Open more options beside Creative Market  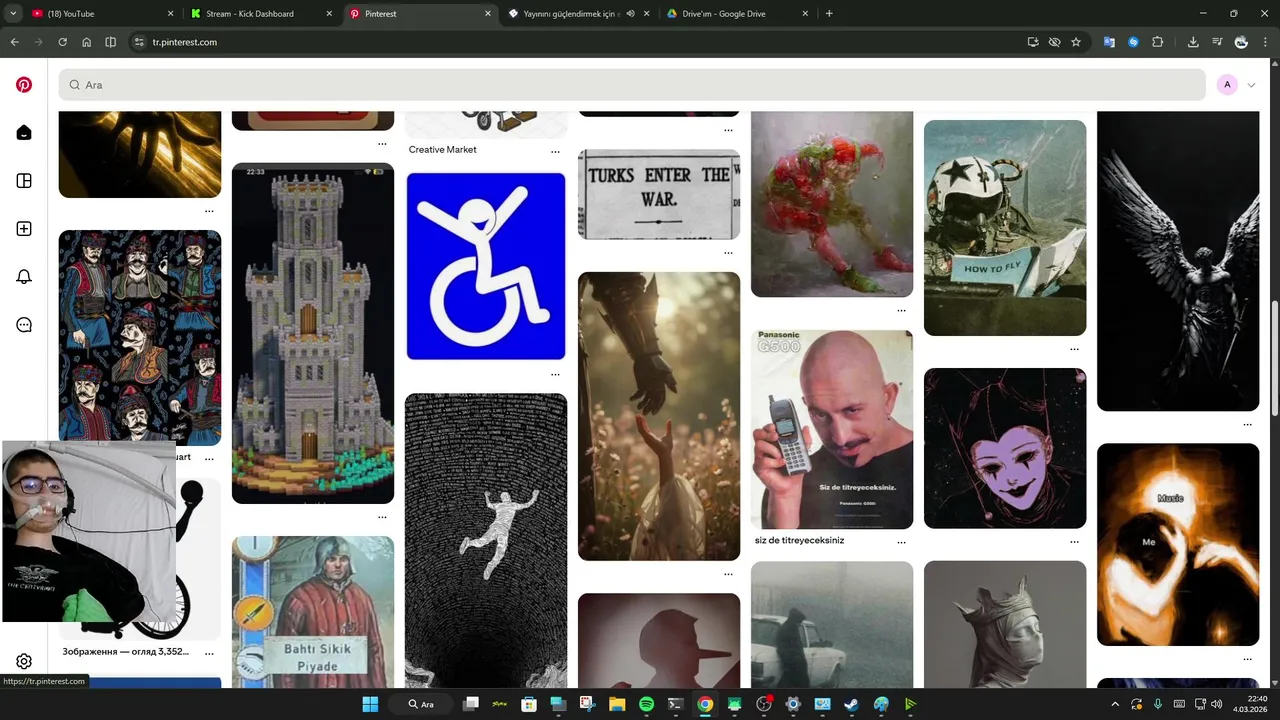point(555,151)
